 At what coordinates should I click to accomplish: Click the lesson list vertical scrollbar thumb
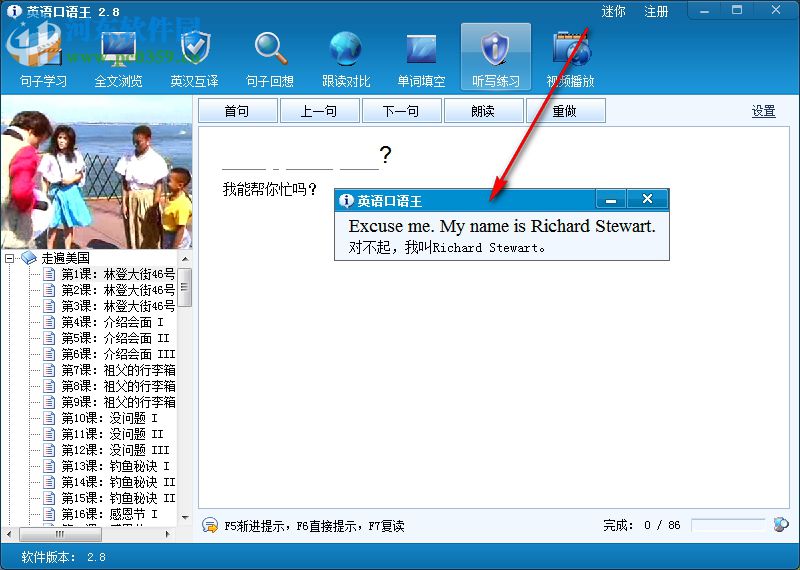(185, 287)
